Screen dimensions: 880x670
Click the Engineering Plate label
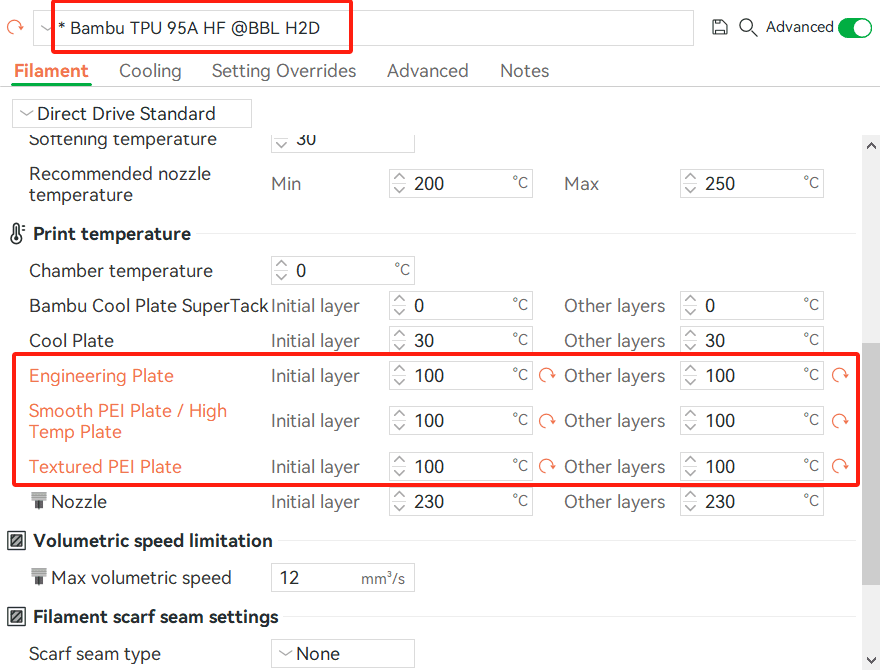[102, 375]
